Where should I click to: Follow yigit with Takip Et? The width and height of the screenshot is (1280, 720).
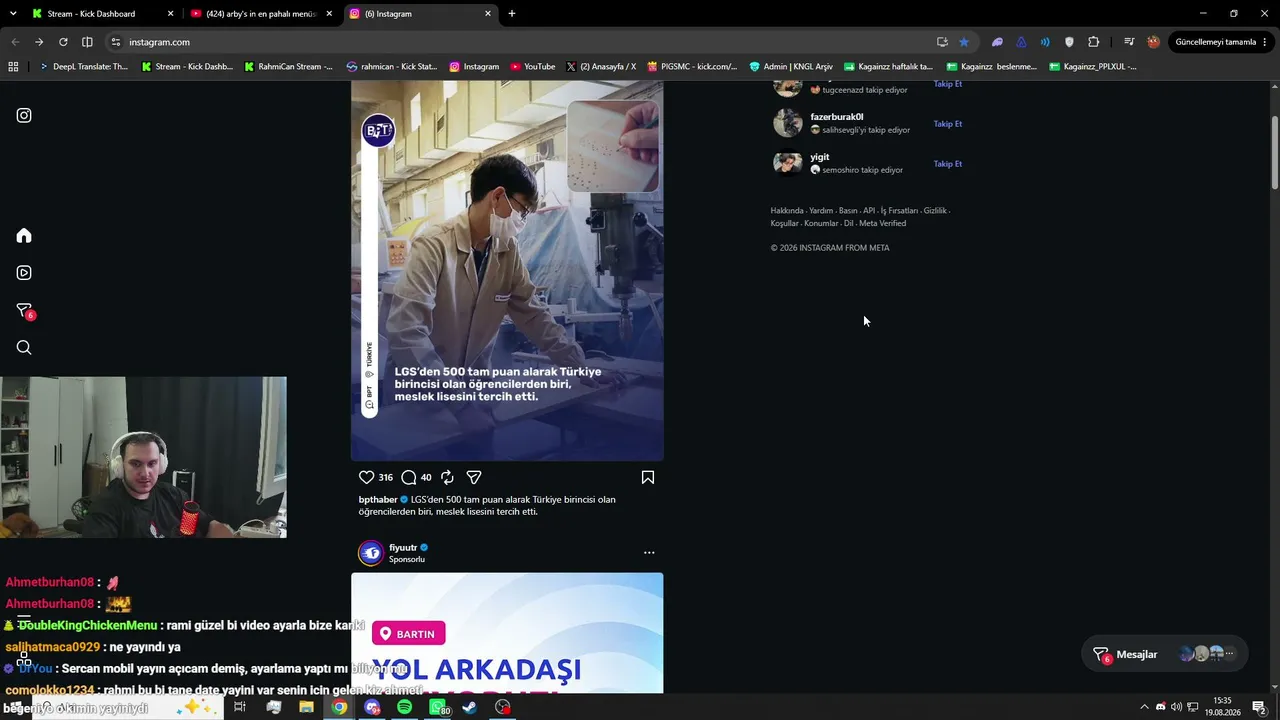point(947,164)
